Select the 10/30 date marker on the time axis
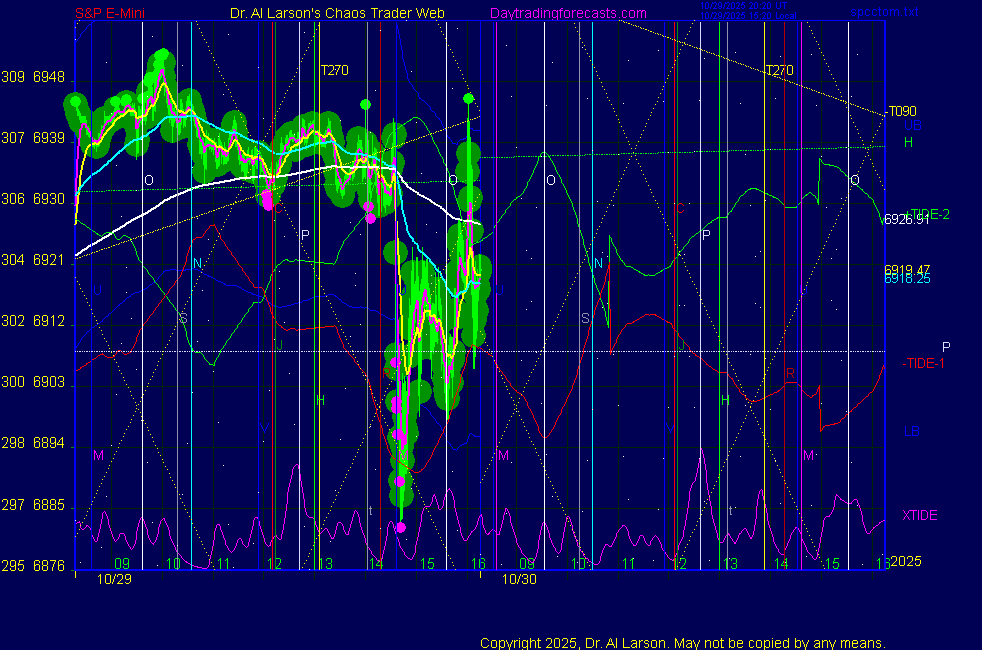 [519, 579]
